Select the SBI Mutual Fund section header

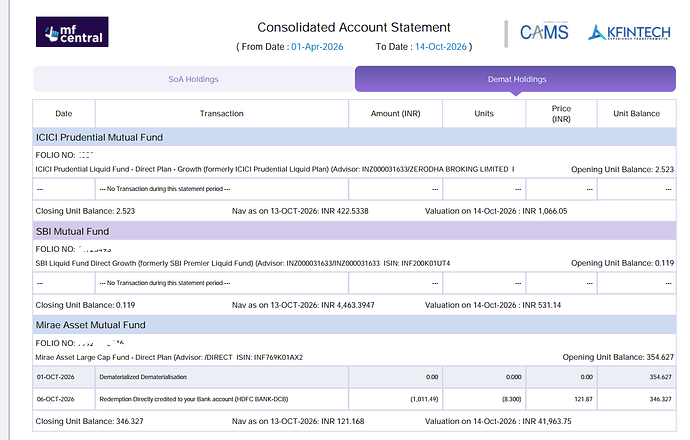[x=354, y=231]
